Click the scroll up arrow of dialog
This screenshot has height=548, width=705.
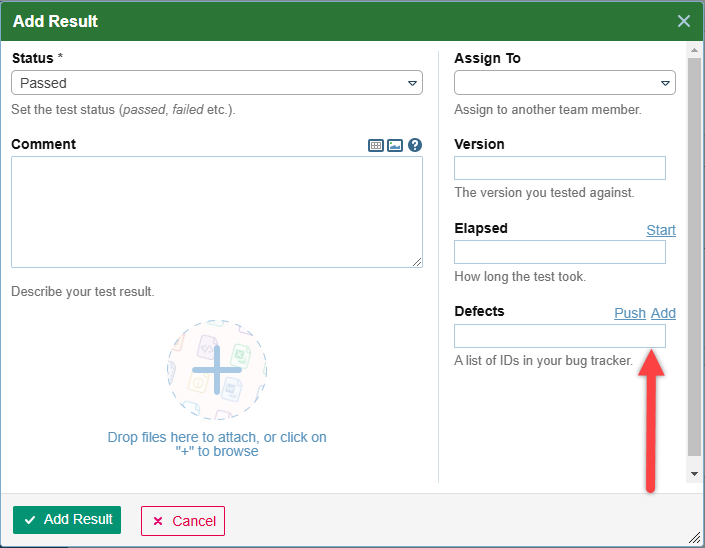point(694,50)
